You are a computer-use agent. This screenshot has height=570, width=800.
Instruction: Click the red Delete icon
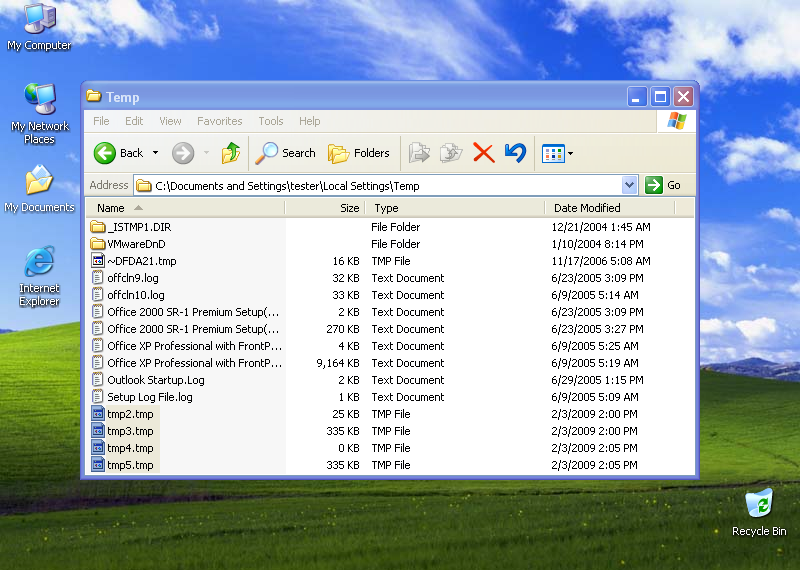click(x=484, y=153)
